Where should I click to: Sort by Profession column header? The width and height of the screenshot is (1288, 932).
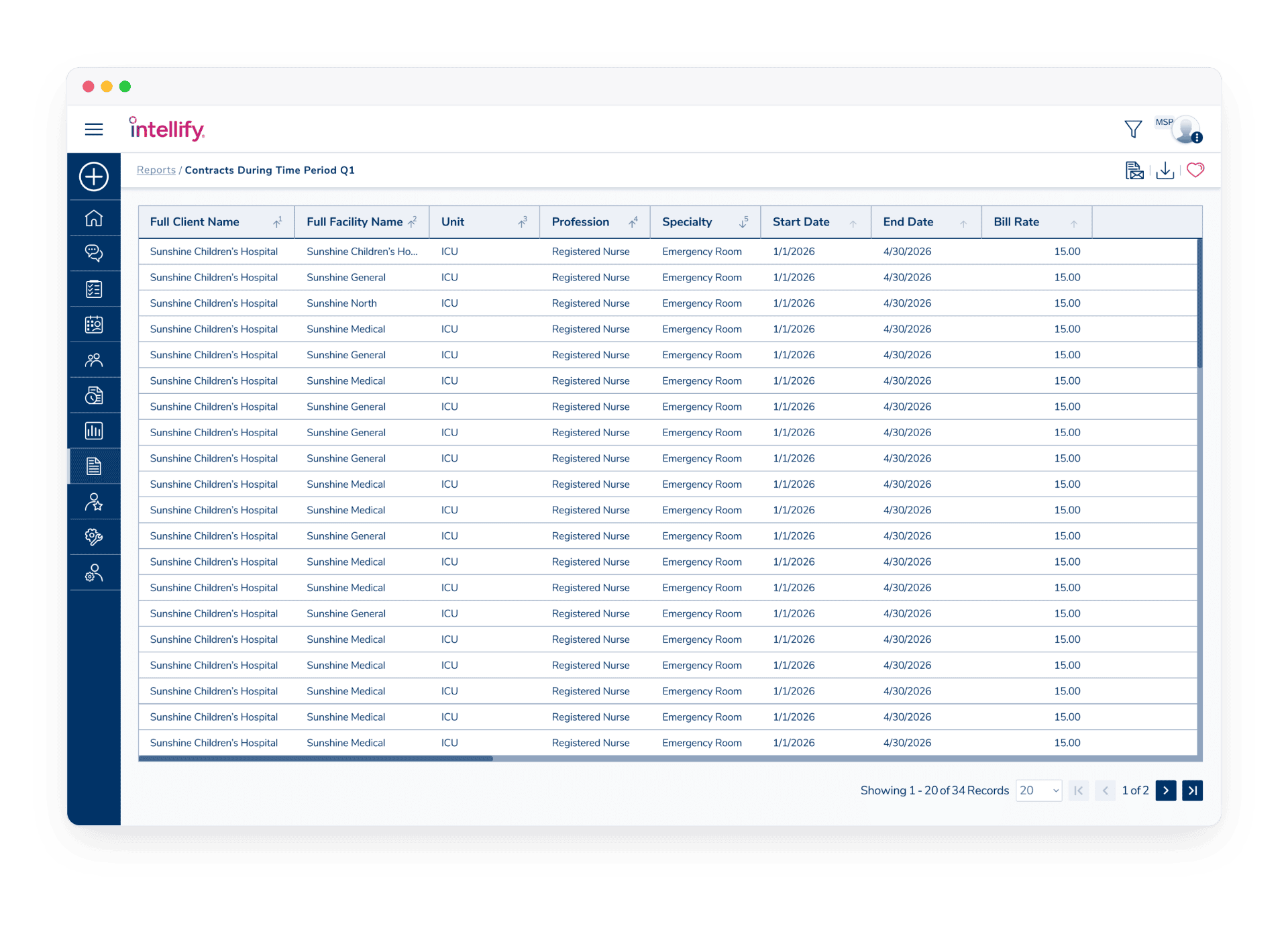point(594,222)
